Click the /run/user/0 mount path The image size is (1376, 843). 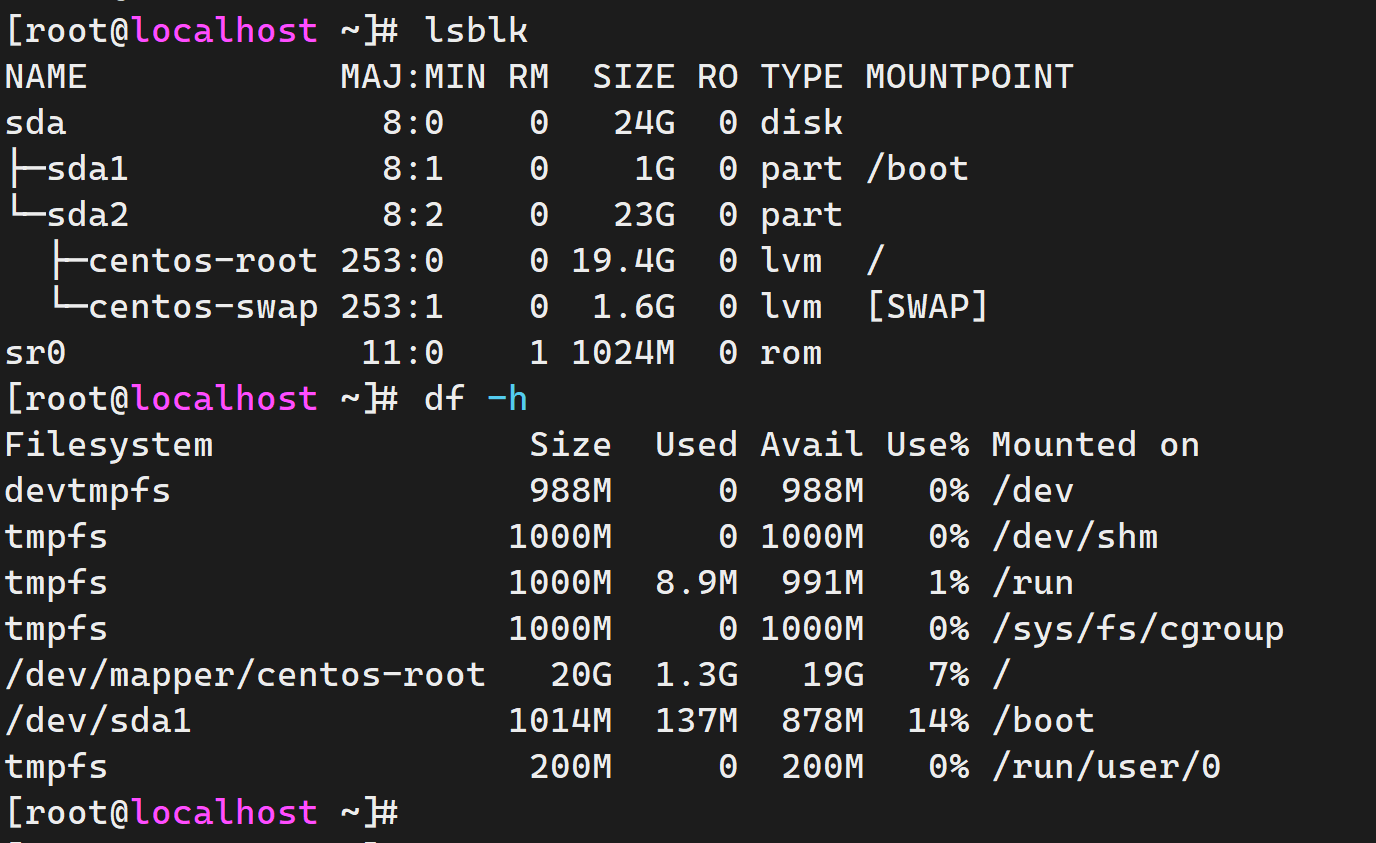[1106, 767]
